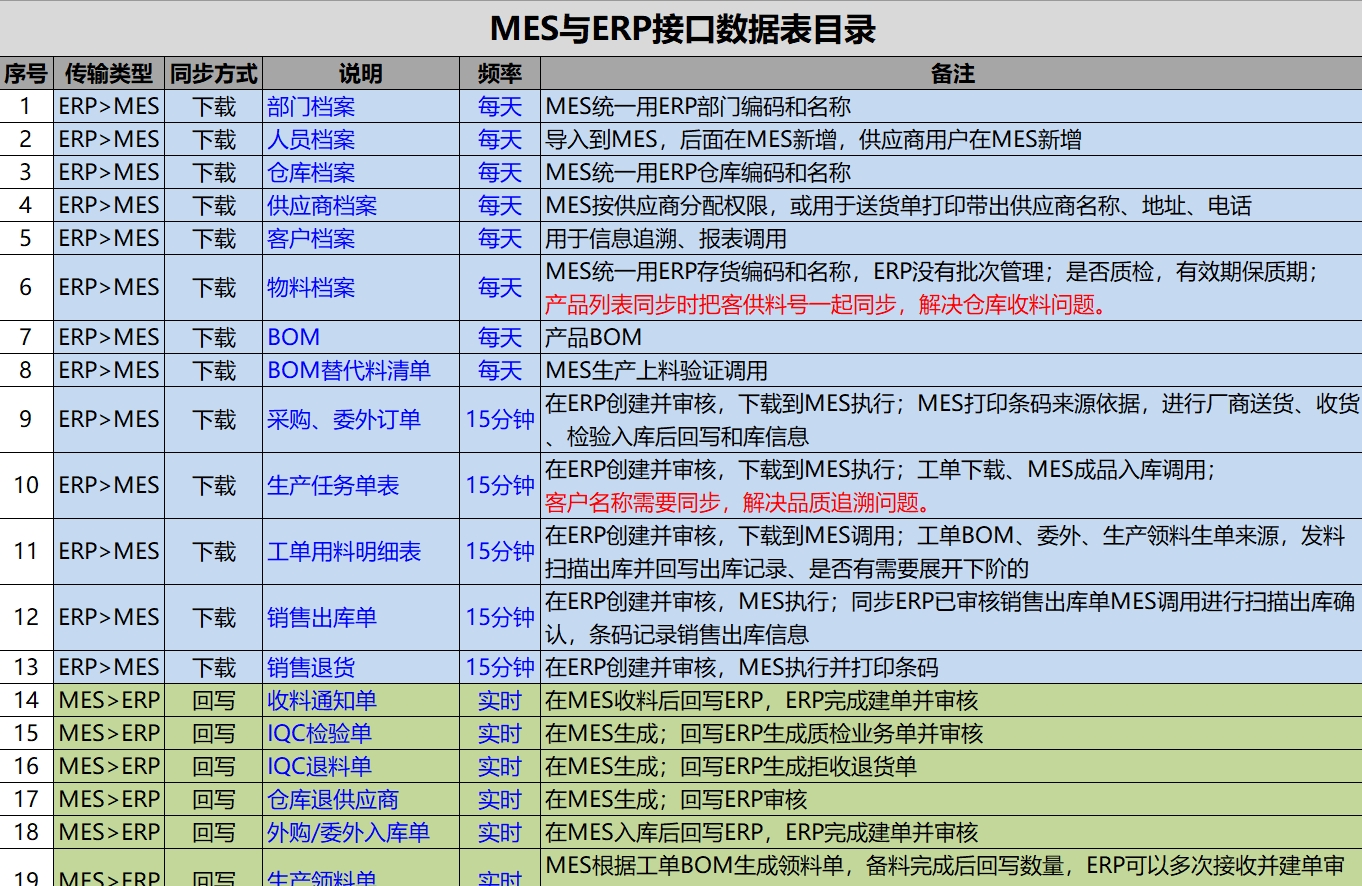The height and width of the screenshot is (886, 1362).
Task: Select the 下载 cell in row 5
Action: click(x=213, y=238)
